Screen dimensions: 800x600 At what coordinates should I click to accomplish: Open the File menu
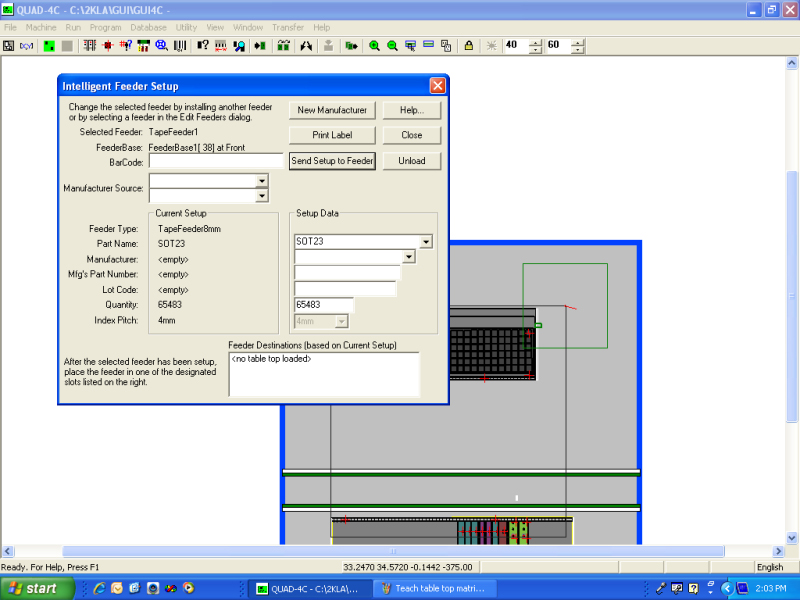[x=10, y=28]
